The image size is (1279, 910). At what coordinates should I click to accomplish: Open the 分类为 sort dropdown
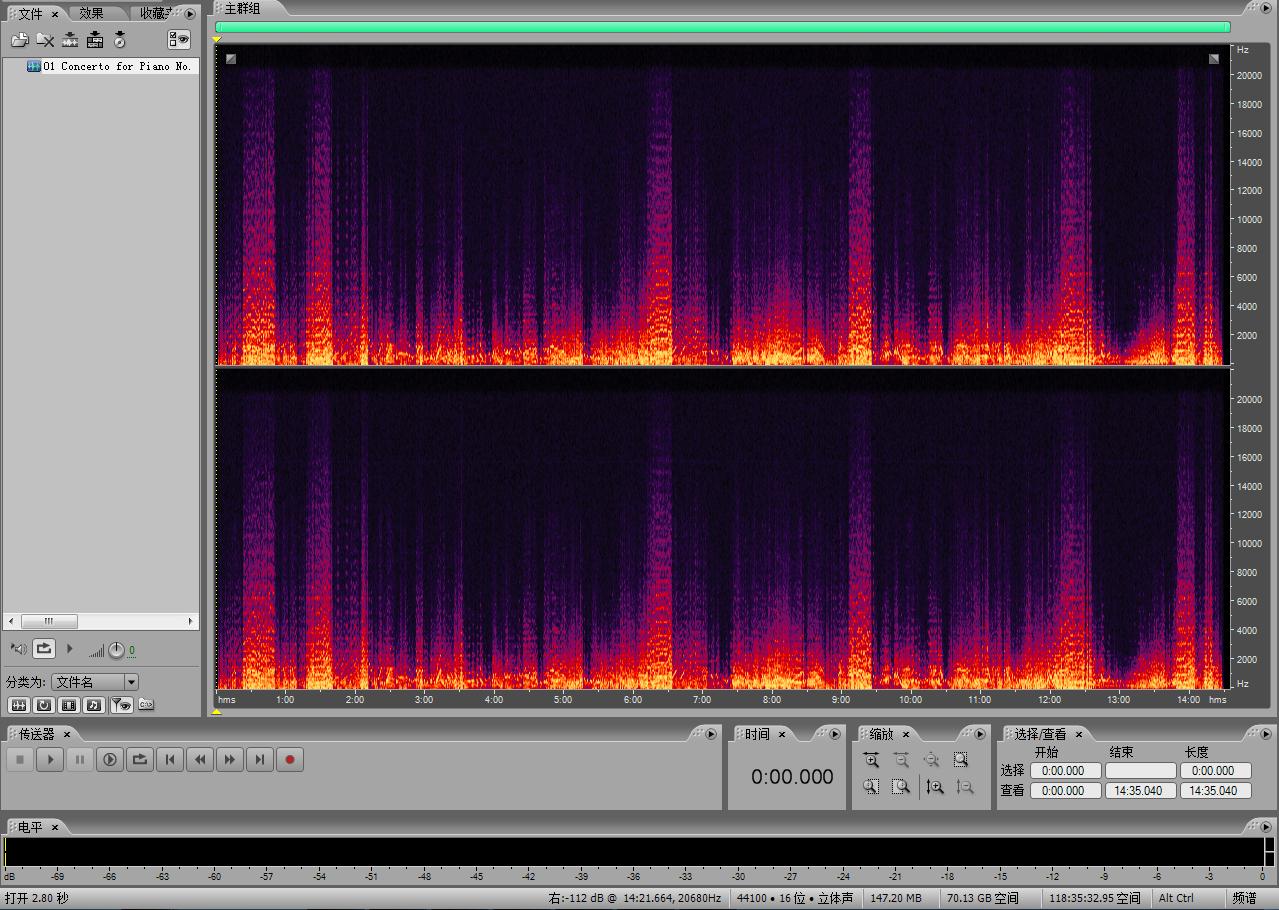[95, 682]
